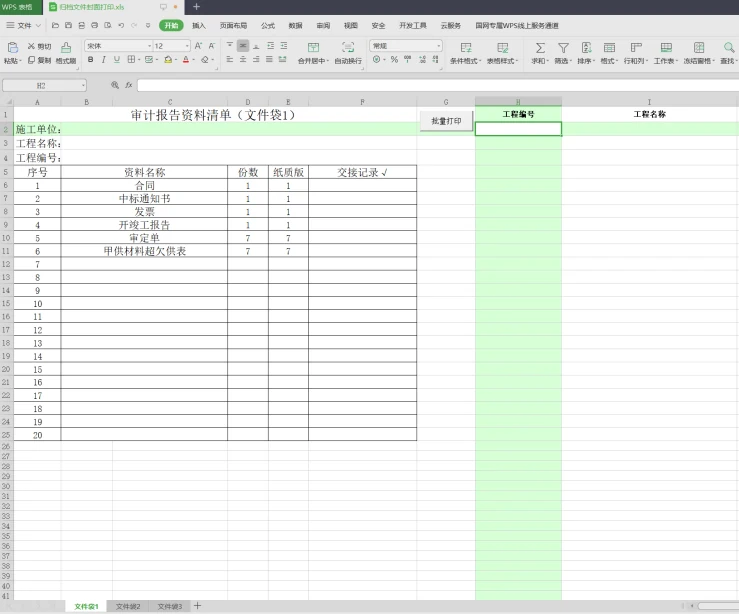Viewport: 739px width, 614px height.
Task: Toggle Italic formatting
Action: point(103,59)
